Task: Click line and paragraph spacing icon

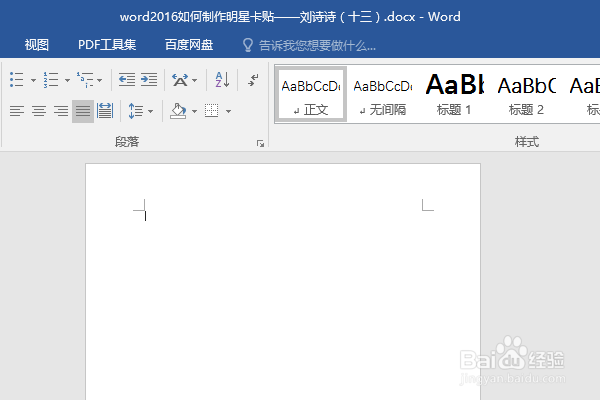Action: [135, 111]
